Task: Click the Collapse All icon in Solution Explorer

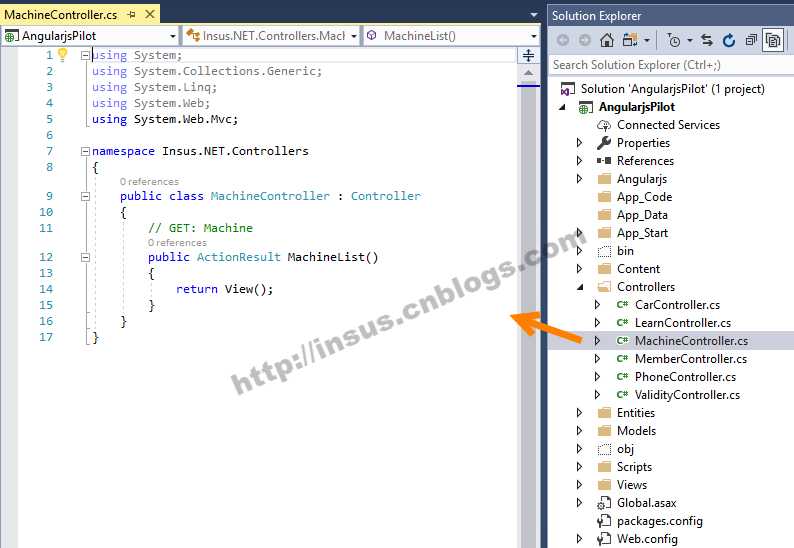Action: 751,40
